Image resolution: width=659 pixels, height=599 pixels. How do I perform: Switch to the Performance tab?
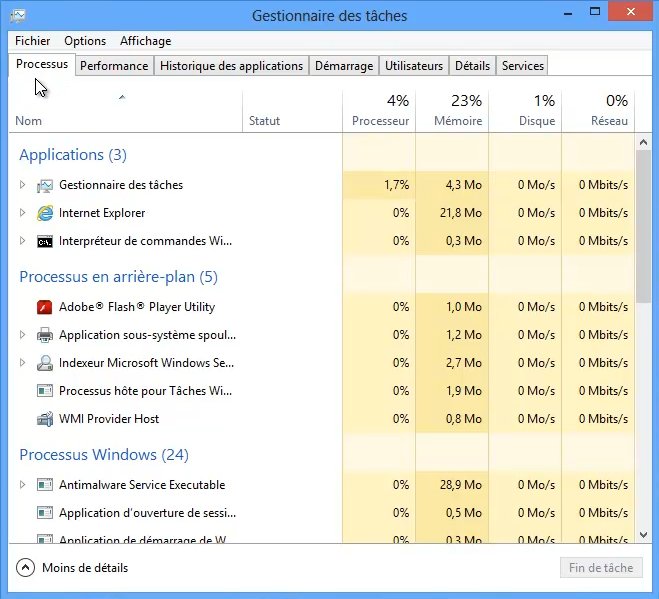[114, 66]
